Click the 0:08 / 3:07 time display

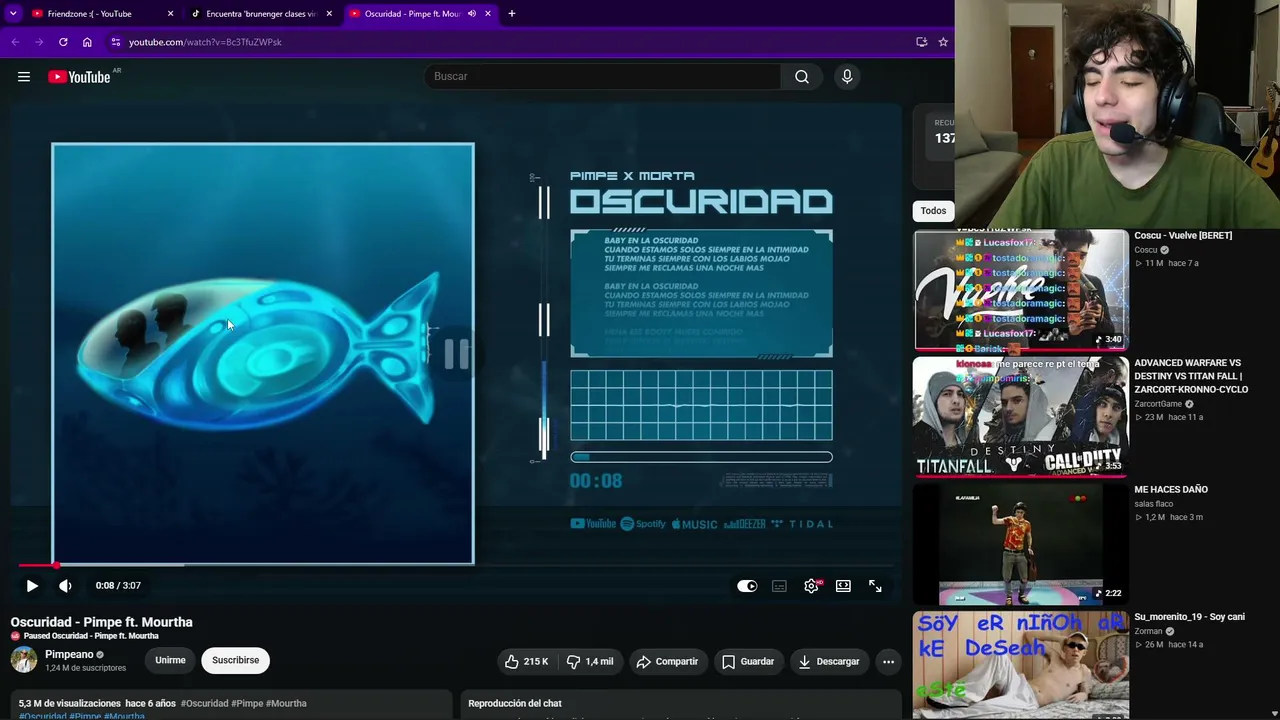point(118,586)
